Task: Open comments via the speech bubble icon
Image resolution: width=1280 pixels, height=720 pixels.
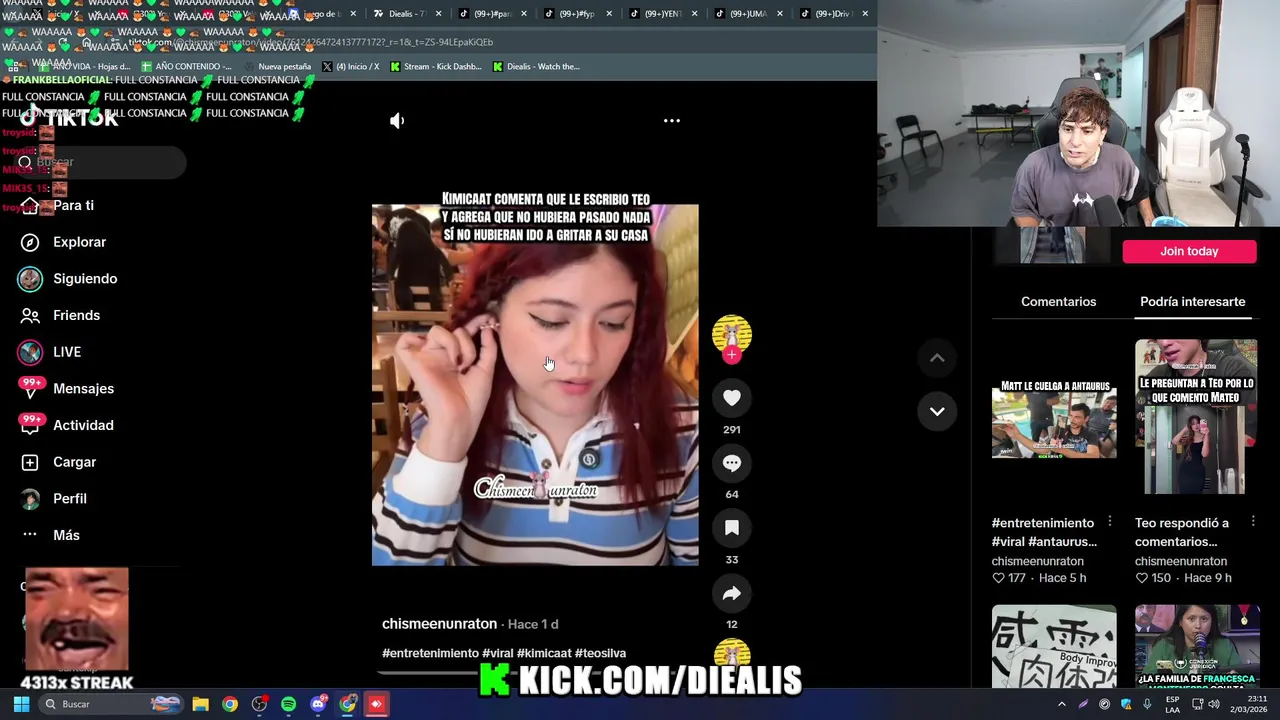Action: [x=732, y=463]
